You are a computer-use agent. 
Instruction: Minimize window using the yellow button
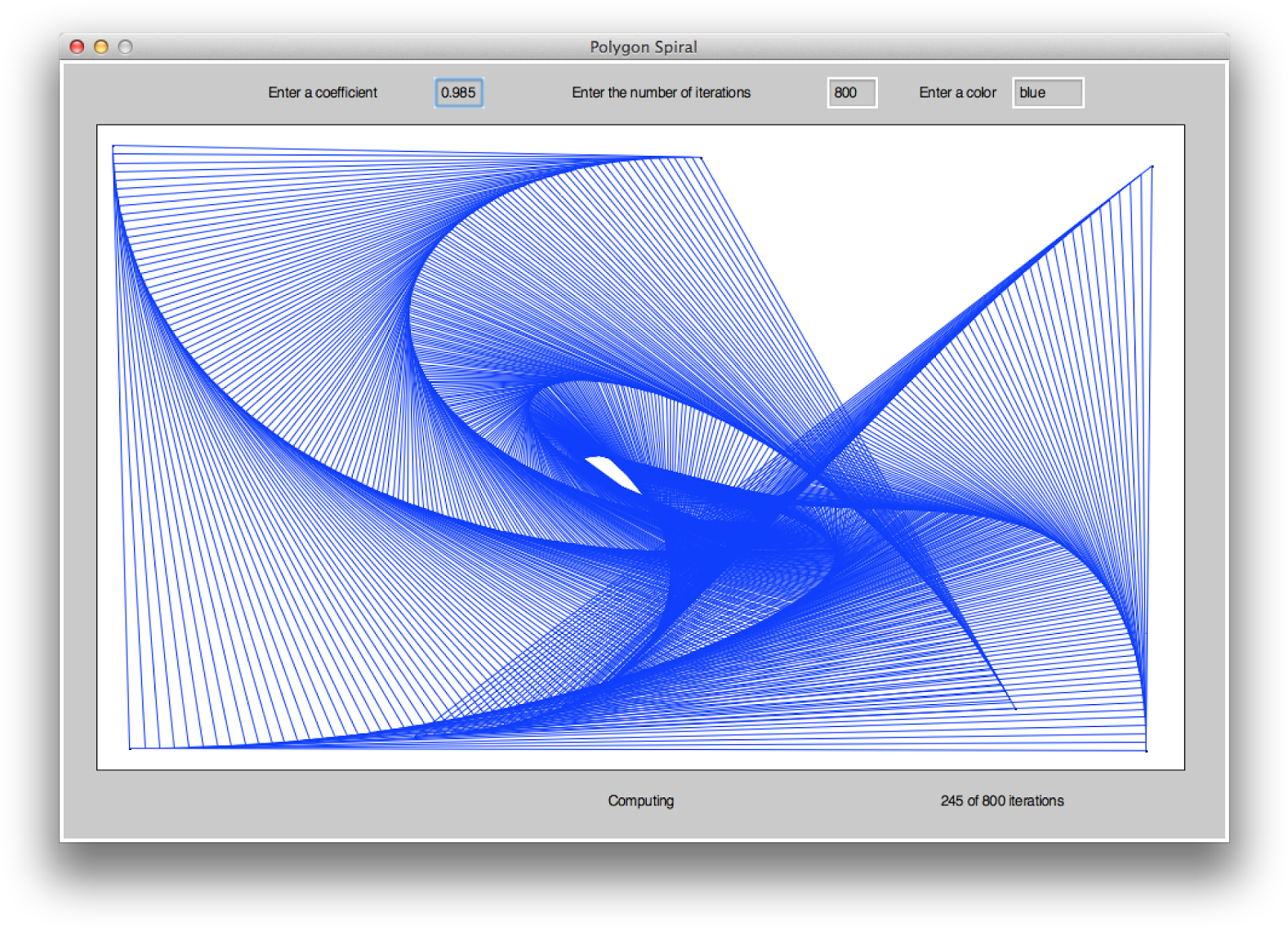[x=101, y=47]
